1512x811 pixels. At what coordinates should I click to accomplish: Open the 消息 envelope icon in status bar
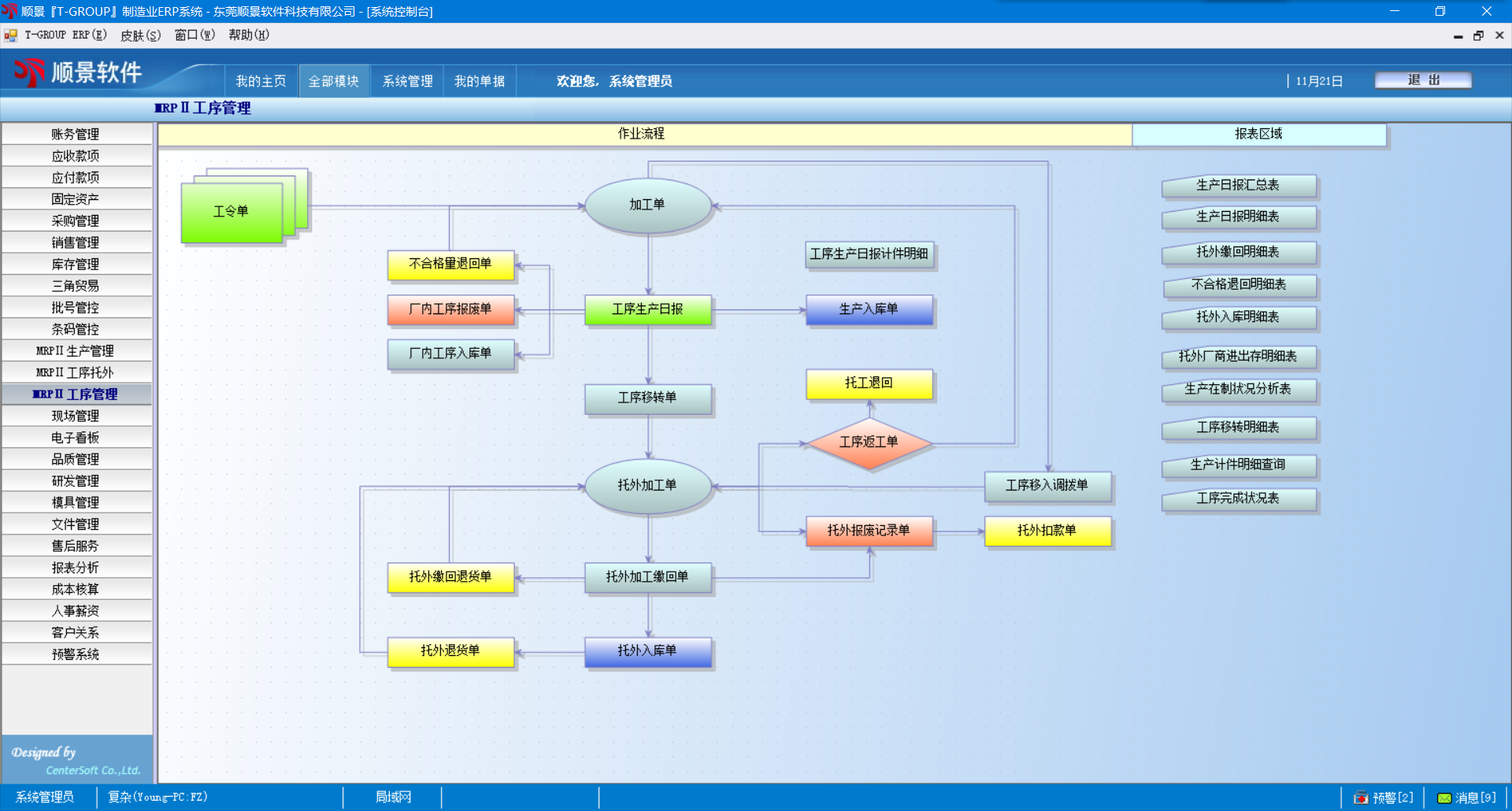coord(1444,798)
